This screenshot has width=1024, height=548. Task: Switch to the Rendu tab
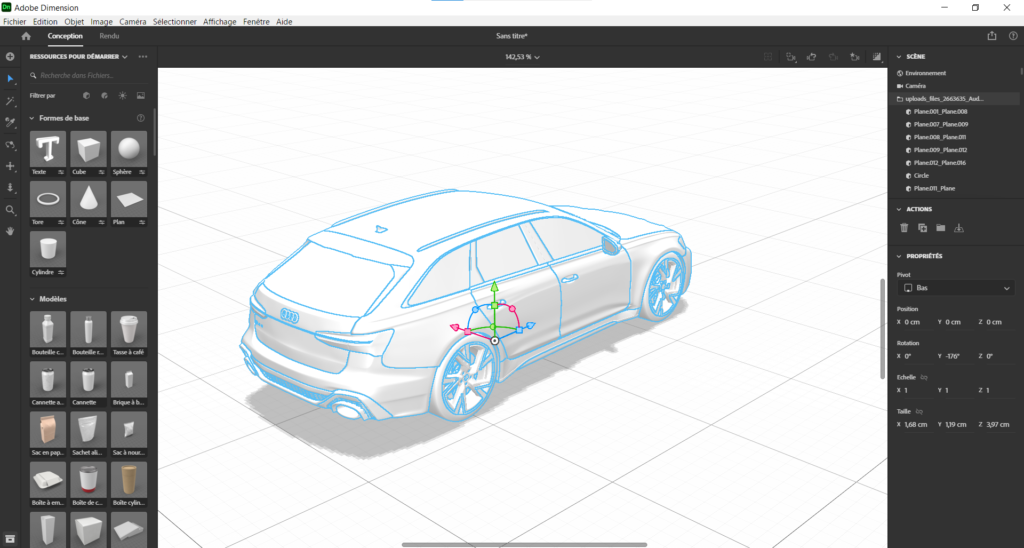(109, 36)
